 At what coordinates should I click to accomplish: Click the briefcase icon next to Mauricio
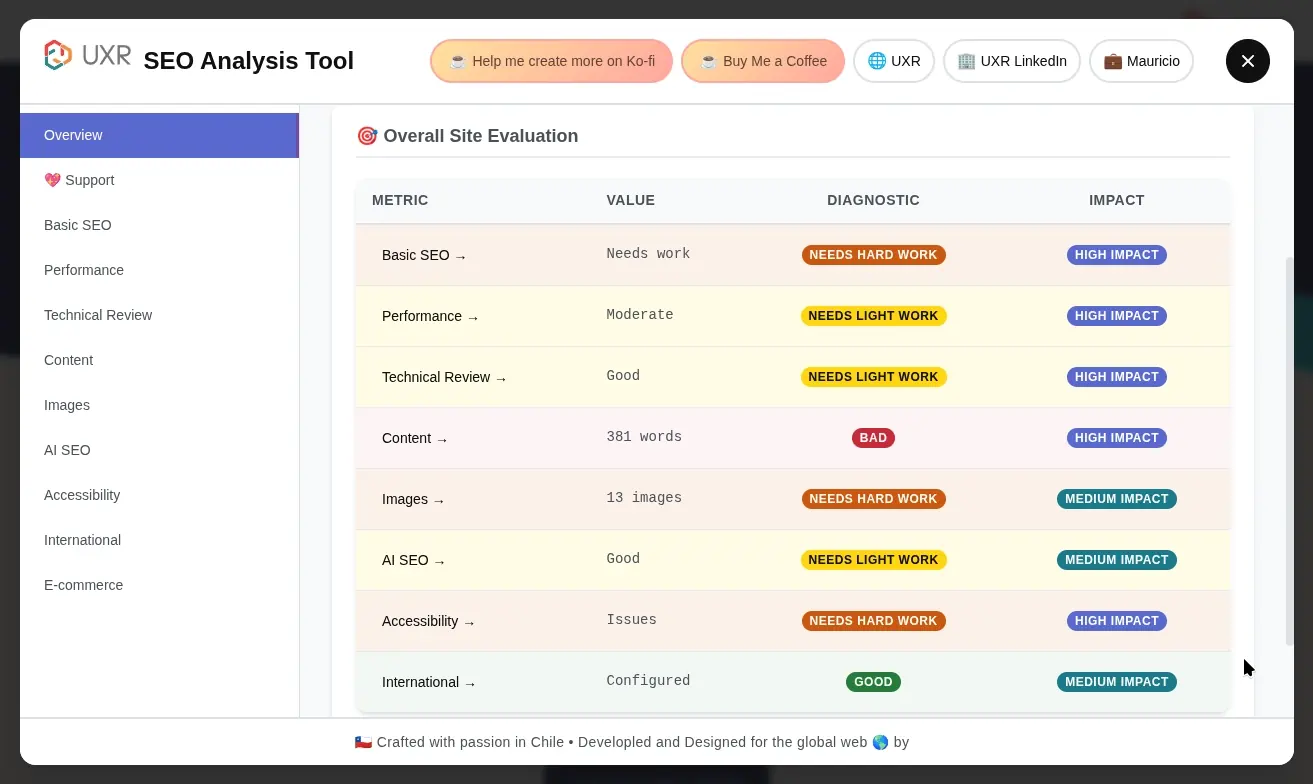pyautogui.click(x=1112, y=61)
